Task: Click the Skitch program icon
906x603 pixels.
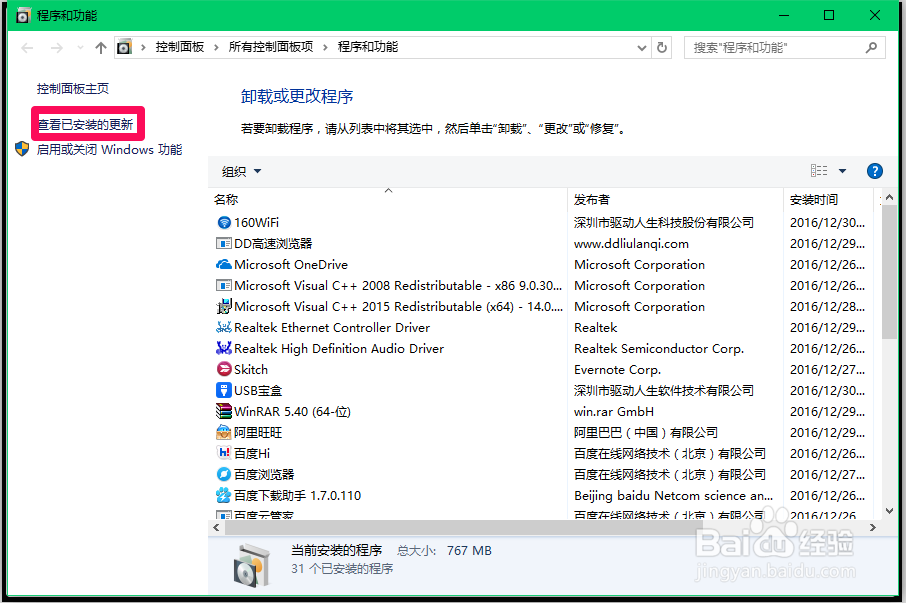Action: coord(224,369)
